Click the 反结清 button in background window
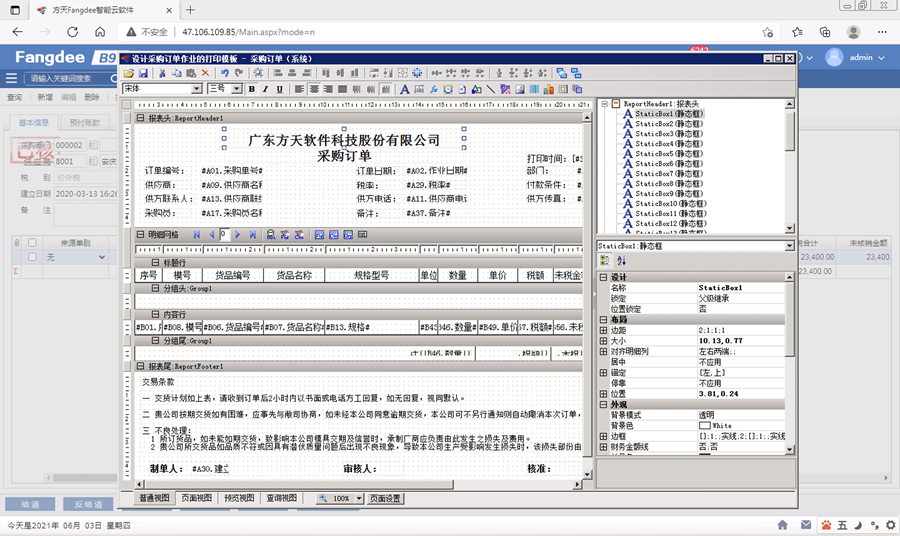The image size is (900, 536). (x=88, y=504)
